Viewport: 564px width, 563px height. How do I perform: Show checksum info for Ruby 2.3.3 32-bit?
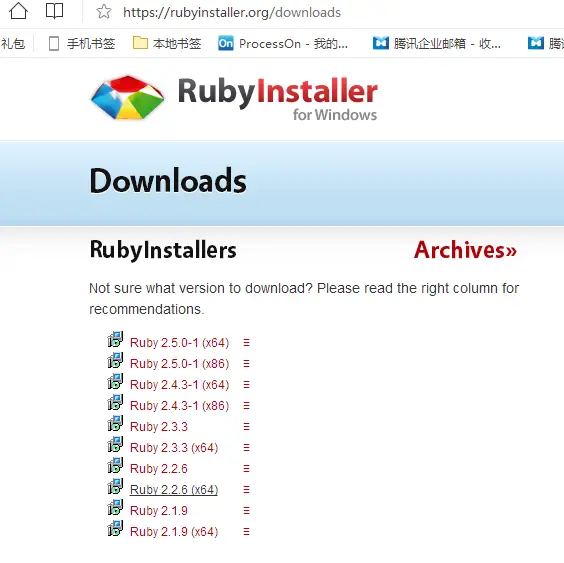tap(246, 426)
